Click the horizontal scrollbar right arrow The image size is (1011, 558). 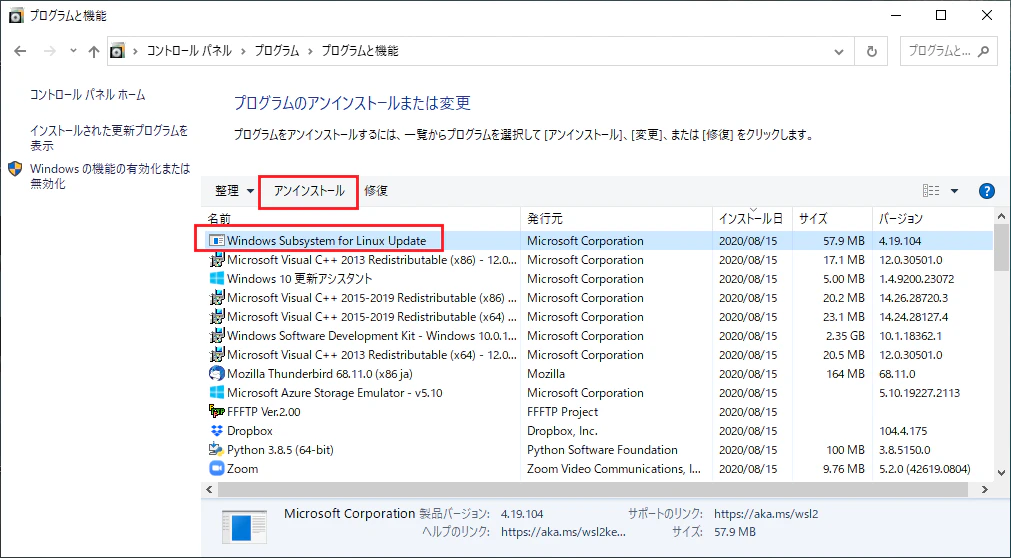(x=985, y=490)
